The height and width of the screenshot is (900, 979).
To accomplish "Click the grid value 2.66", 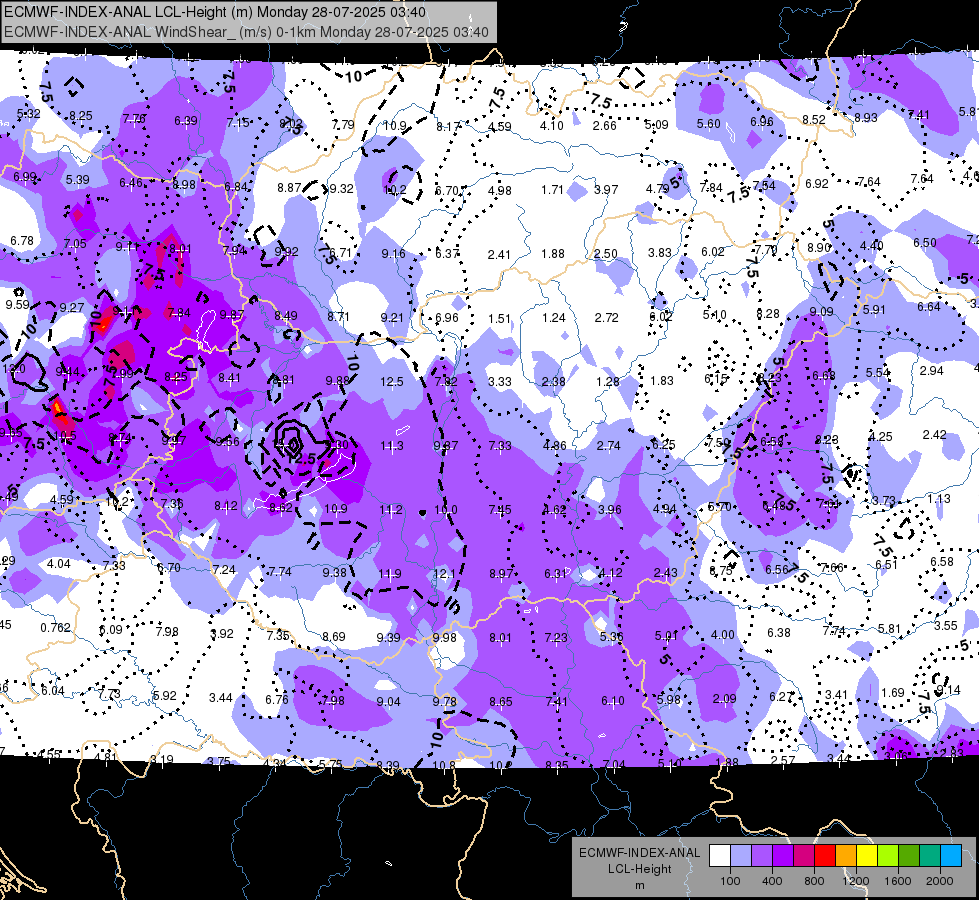I will point(604,126).
